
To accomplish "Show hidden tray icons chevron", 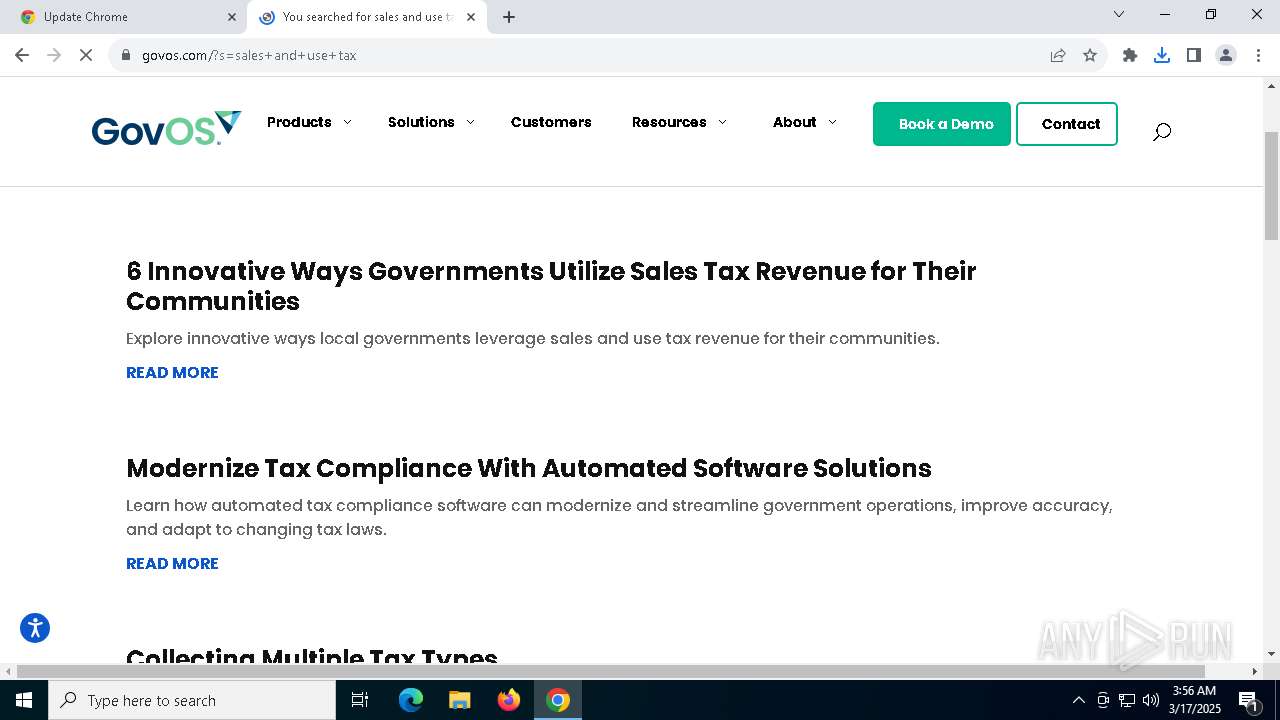I will click(1078, 700).
